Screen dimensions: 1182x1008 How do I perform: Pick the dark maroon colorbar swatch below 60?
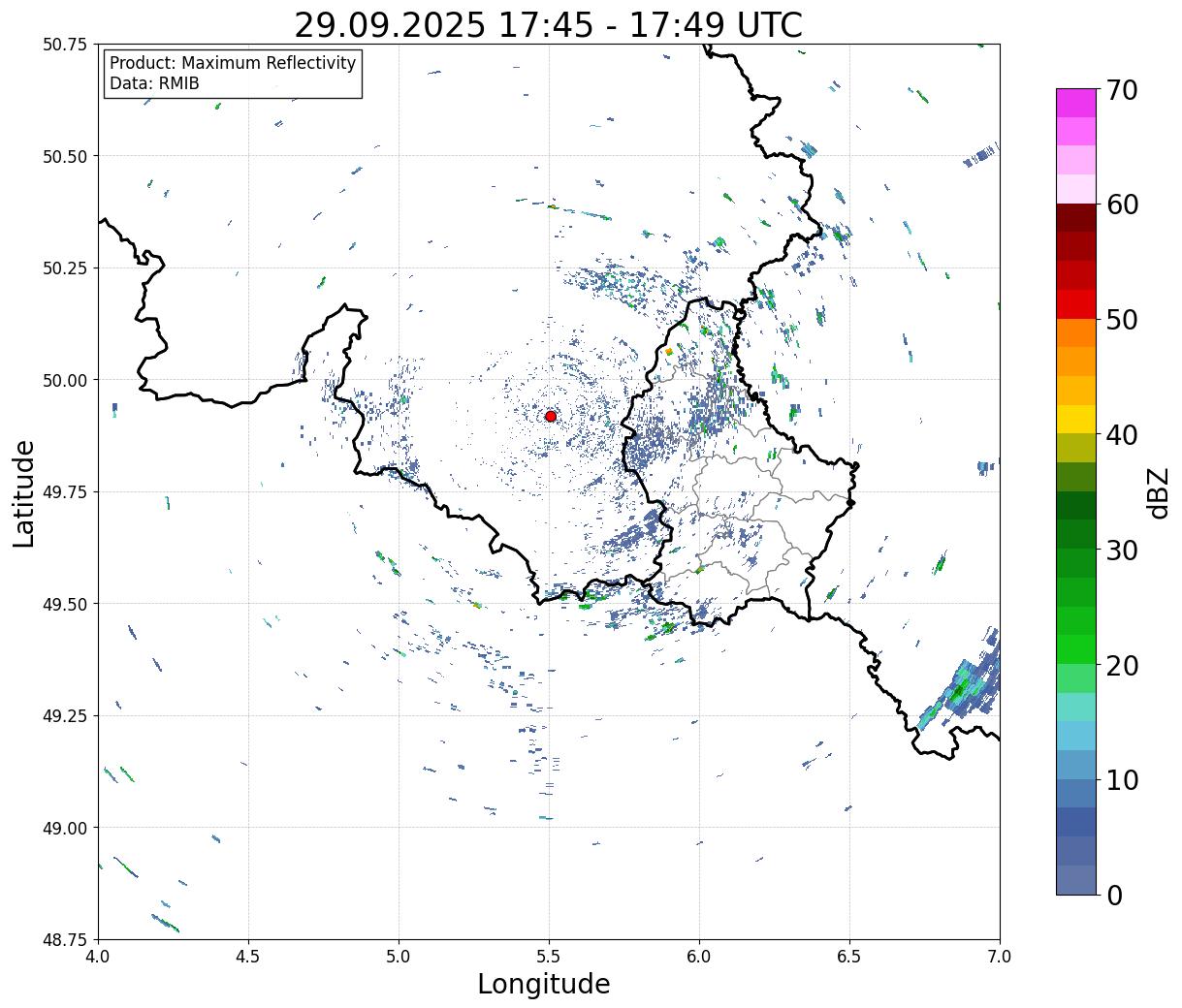(x=1076, y=218)
